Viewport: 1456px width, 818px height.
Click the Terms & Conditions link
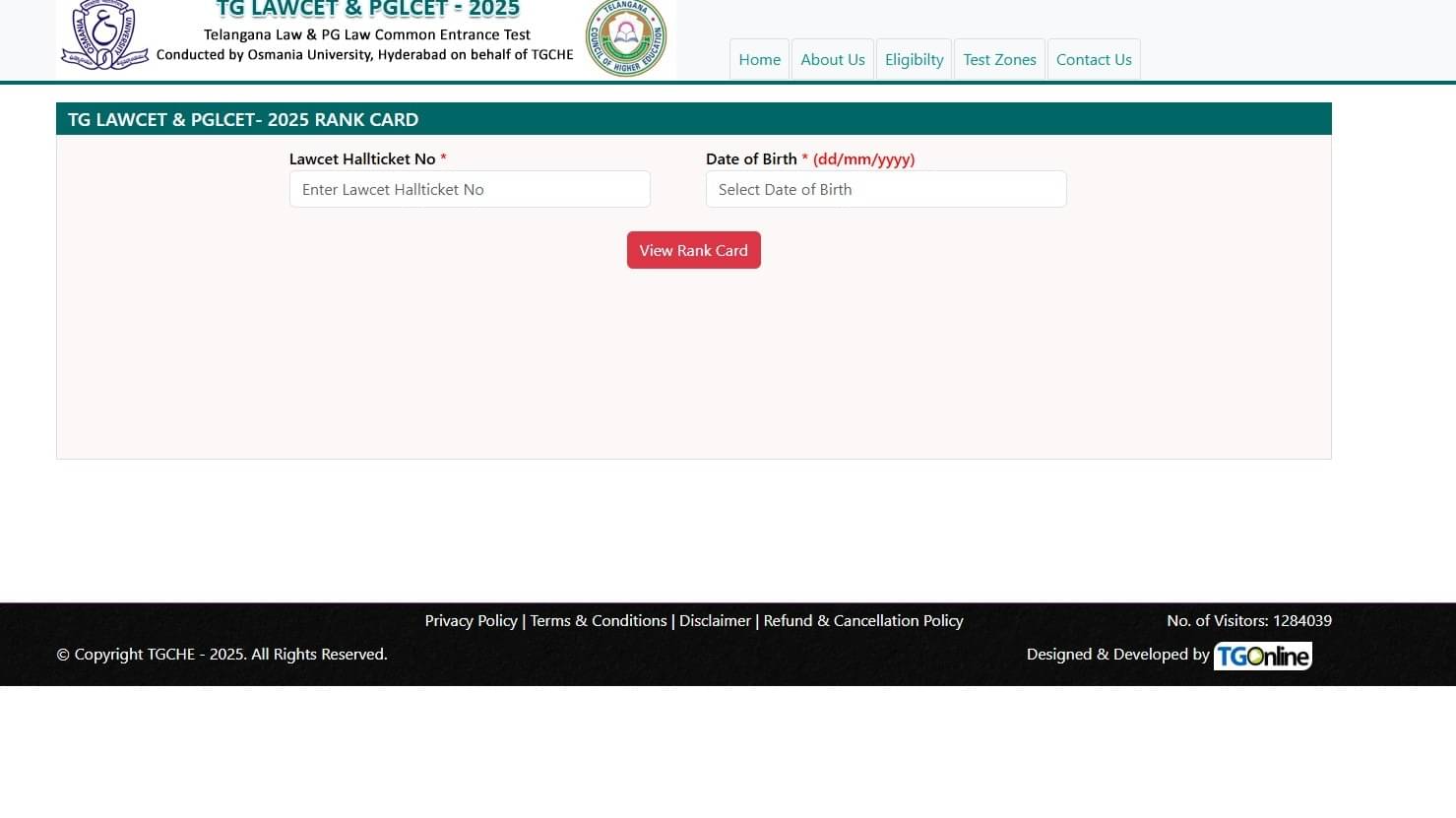(x=599, y=620)
